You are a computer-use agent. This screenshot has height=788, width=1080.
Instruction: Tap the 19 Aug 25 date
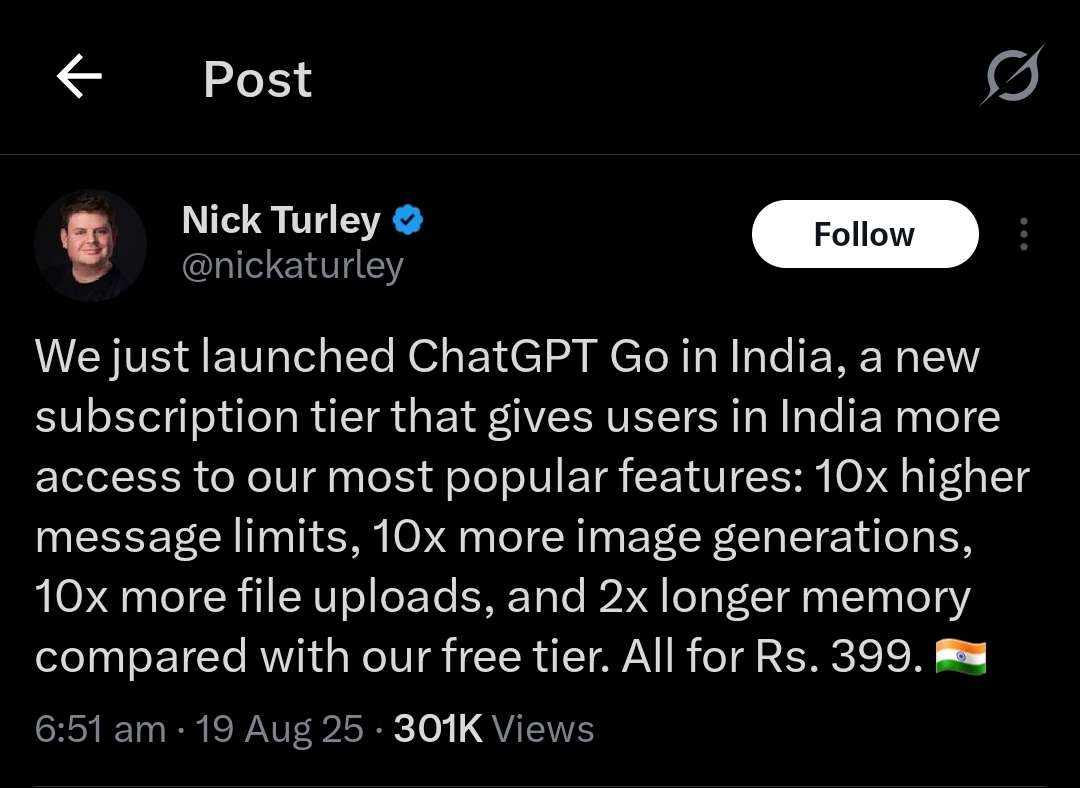click(x=279, y=729)
